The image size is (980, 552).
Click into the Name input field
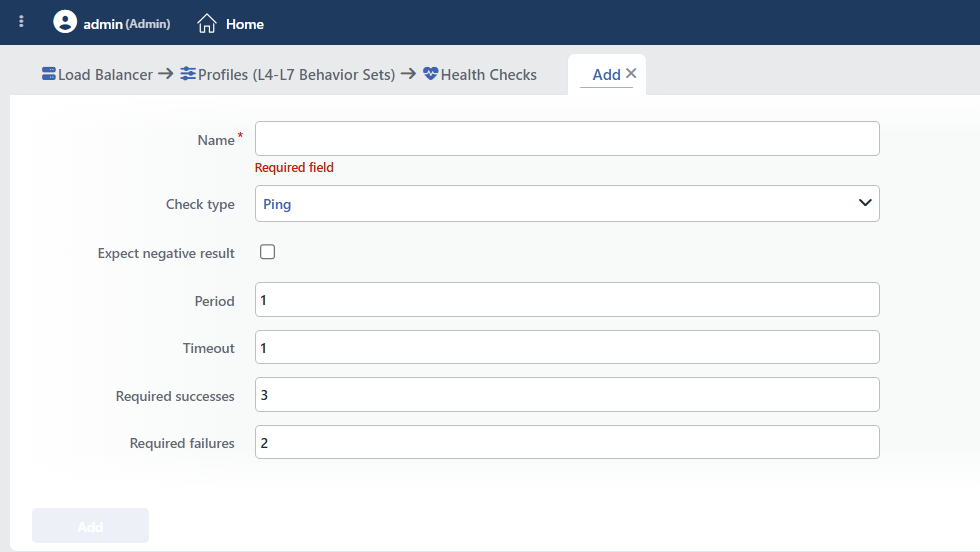pyautogui.click(x=567, y=138)
